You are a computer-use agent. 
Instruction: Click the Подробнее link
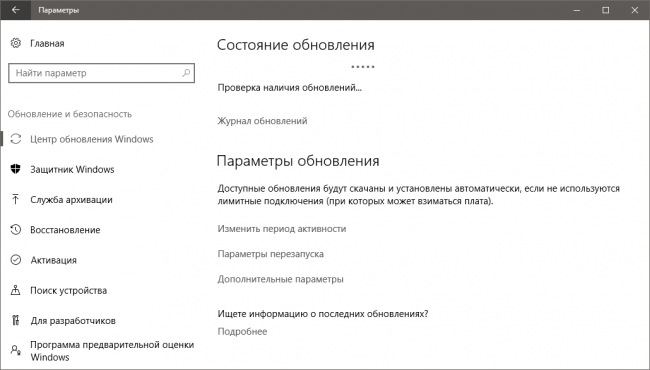pyautogui.click(x=243, y=331)
